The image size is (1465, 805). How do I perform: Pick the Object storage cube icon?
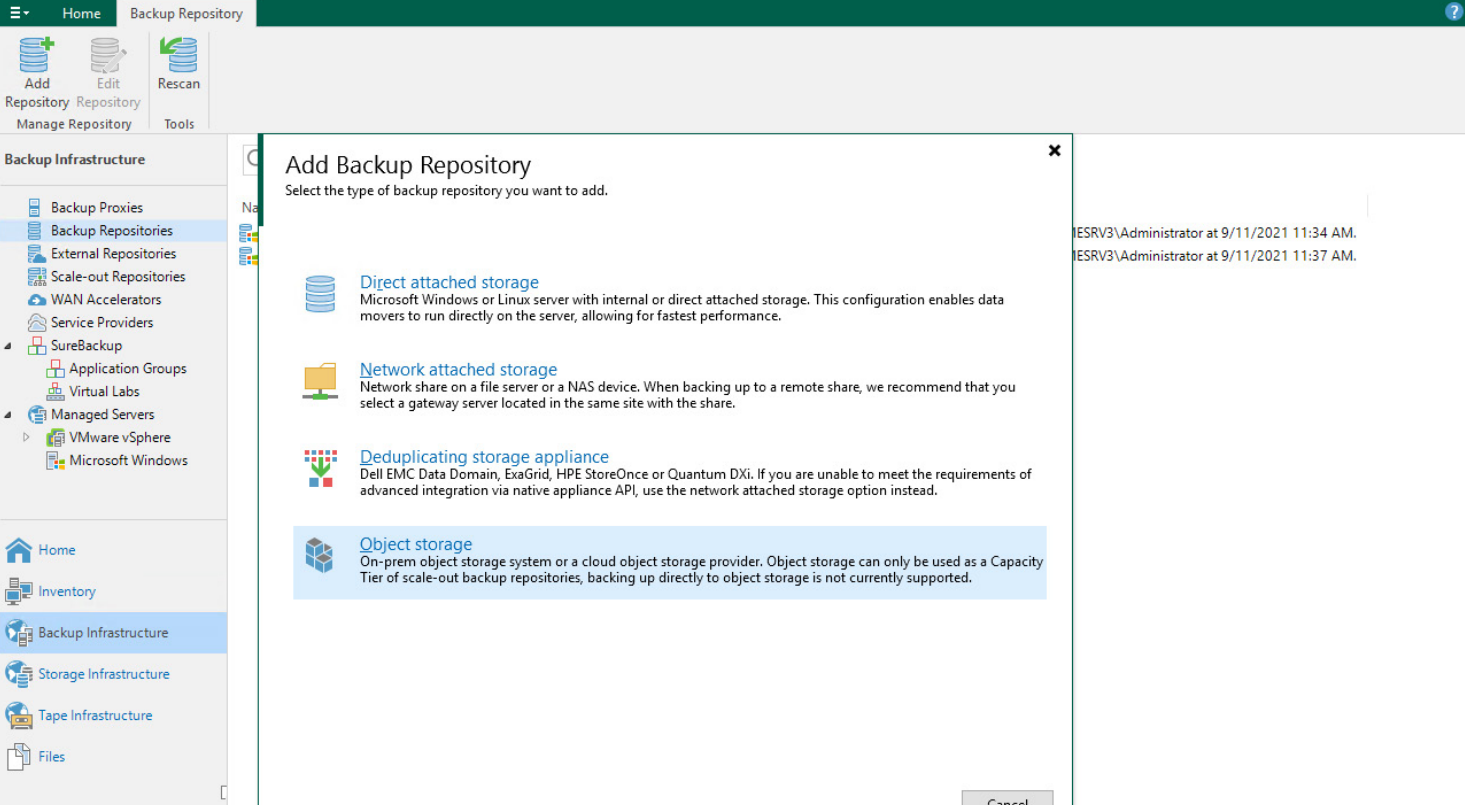click(x=320, y=555)
